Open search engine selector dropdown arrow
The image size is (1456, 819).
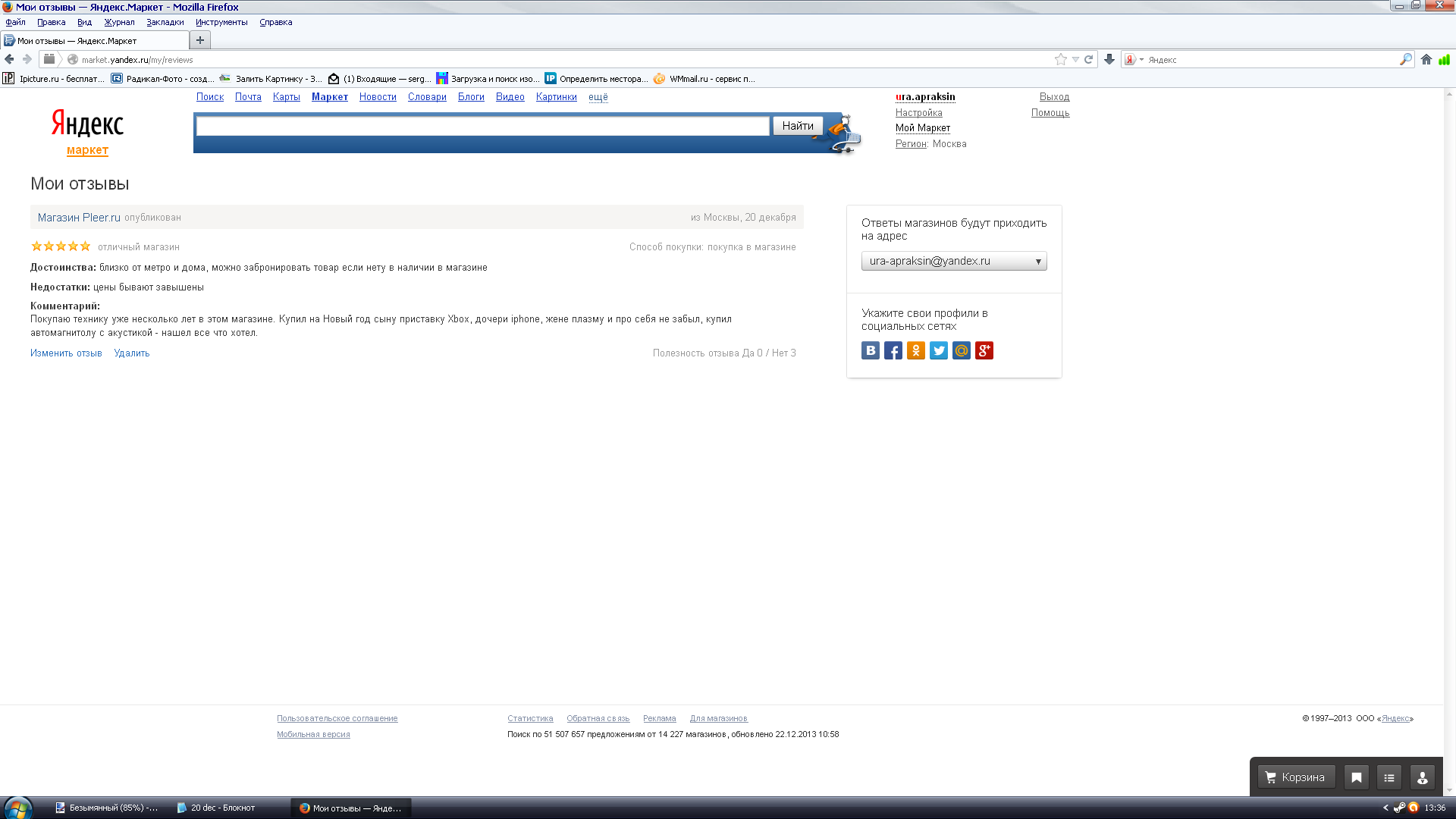coord(1141,59)
